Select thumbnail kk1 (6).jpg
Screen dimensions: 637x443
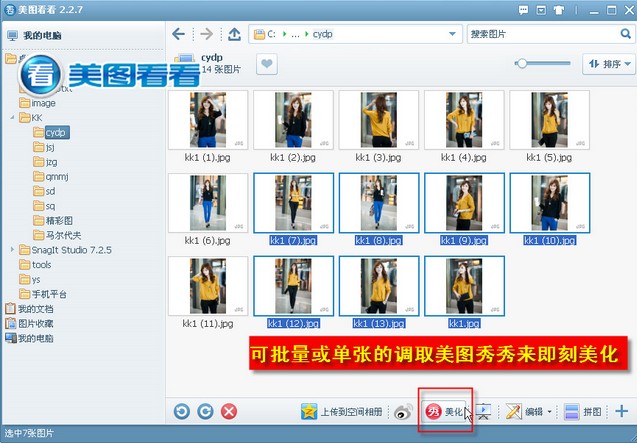[208, 203]
